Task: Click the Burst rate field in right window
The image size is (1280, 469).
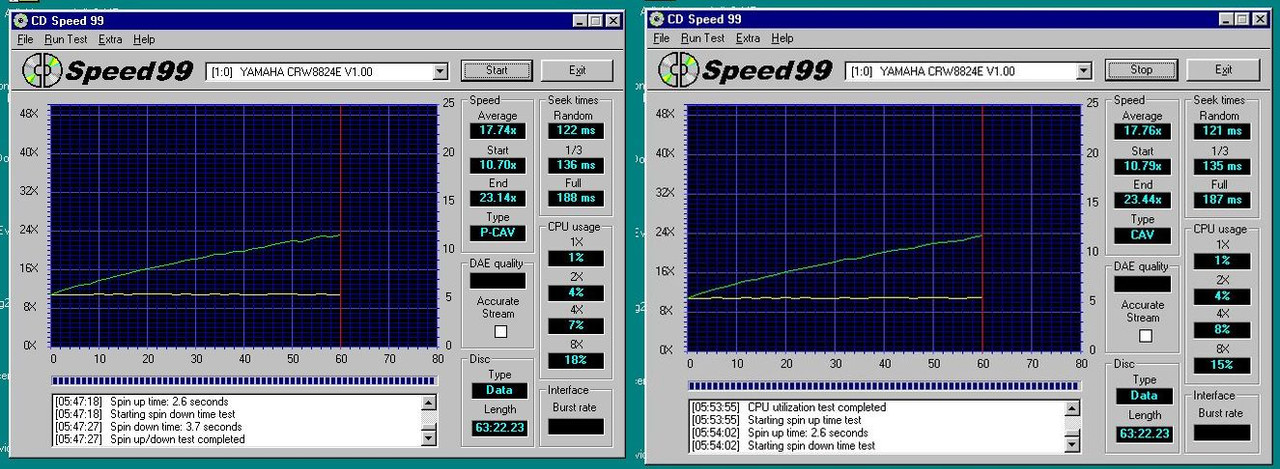Action: click(1221, 432)
